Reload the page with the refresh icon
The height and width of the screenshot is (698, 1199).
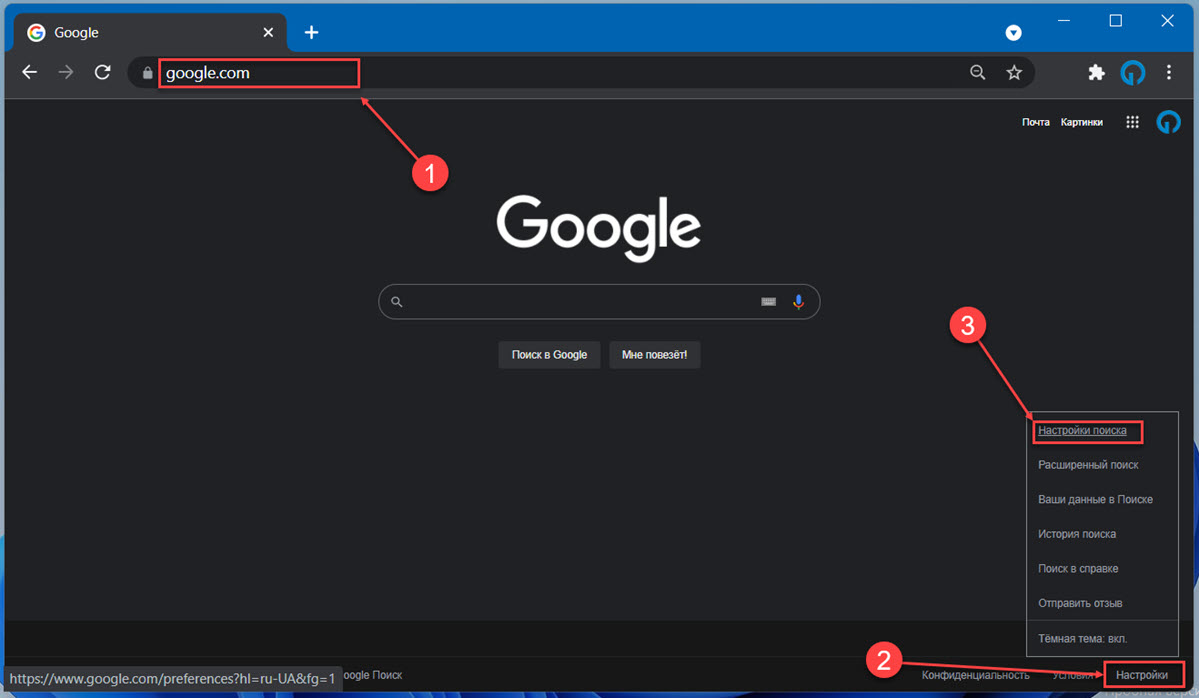(102, 73)
